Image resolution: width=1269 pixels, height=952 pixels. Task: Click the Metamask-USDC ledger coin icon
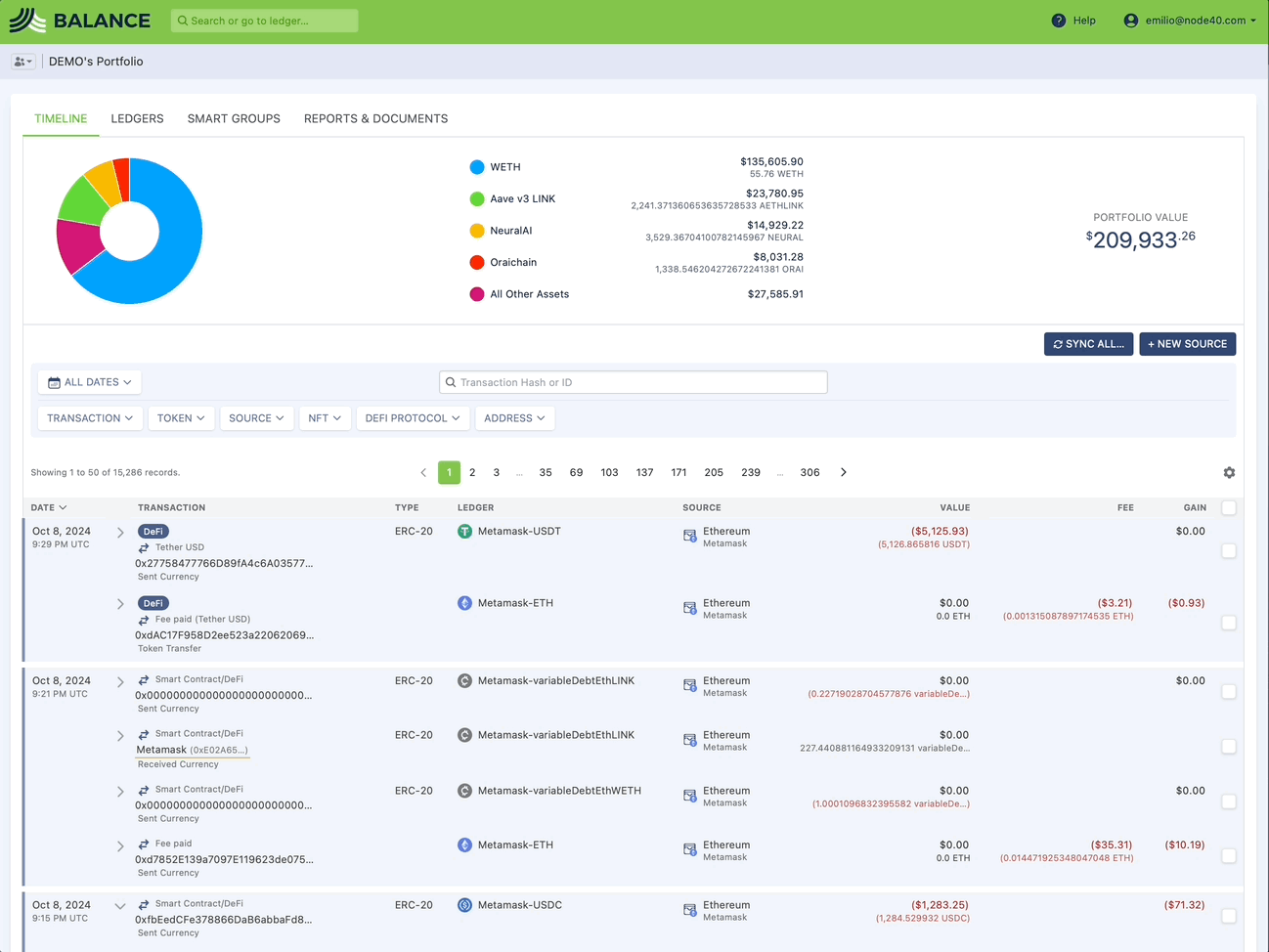click(465, 905)
